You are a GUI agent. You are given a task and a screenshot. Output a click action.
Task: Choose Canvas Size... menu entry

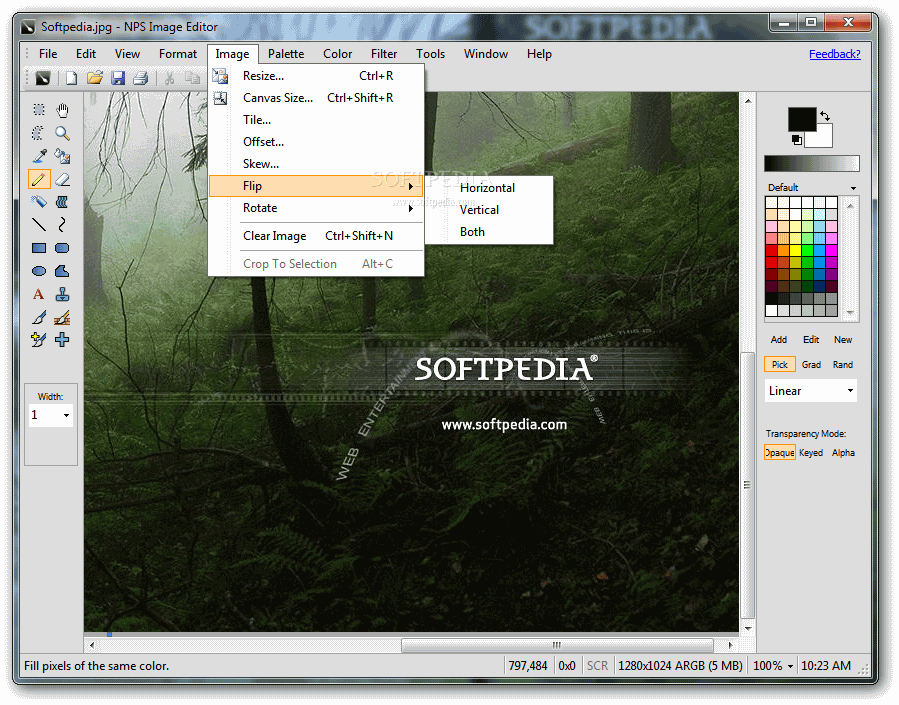[316, 98]
